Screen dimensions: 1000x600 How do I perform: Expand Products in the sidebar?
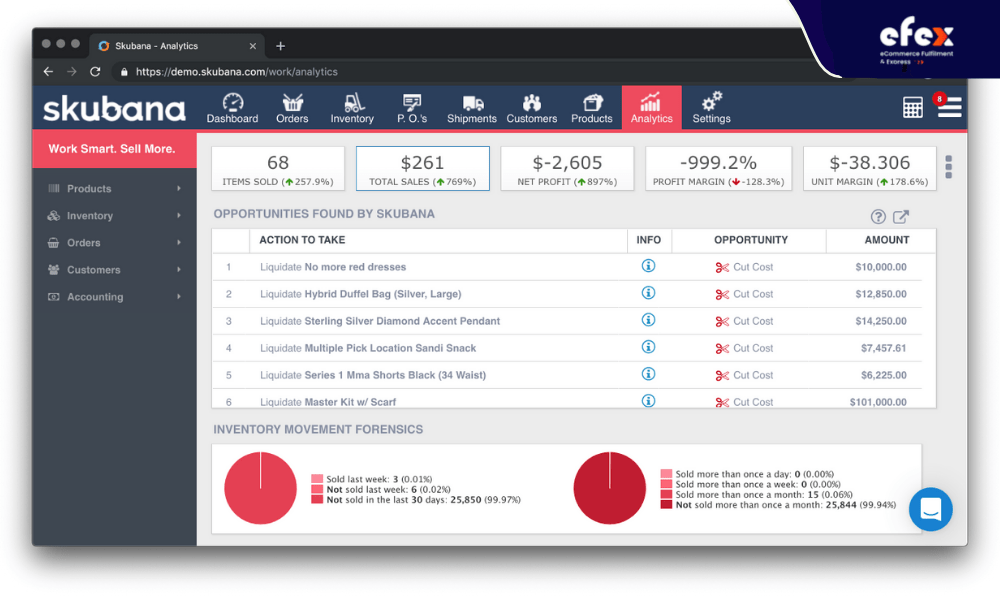tap(114, 189)
